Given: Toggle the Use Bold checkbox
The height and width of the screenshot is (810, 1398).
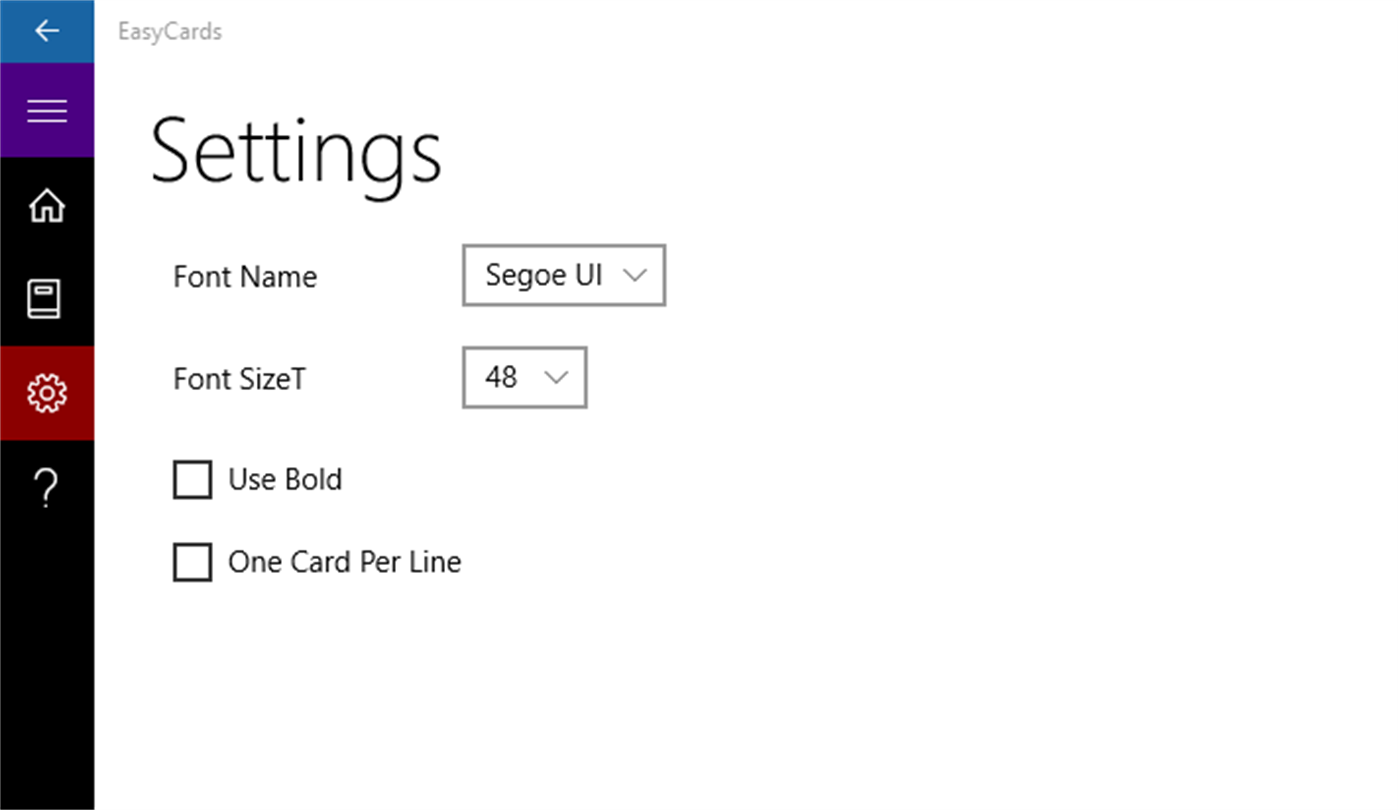Looking at the screenshot, I should coord(192,480).
